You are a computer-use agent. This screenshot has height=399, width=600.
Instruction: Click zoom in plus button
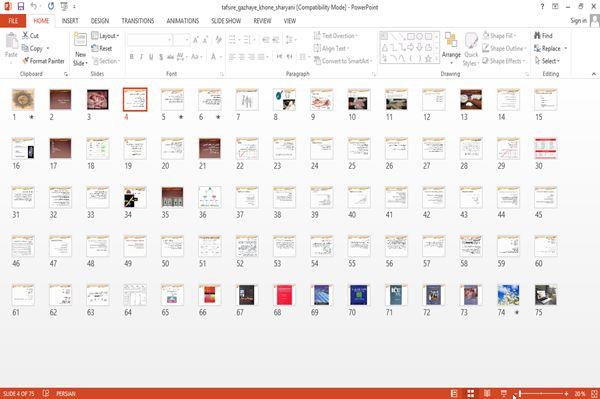(566, 393)
